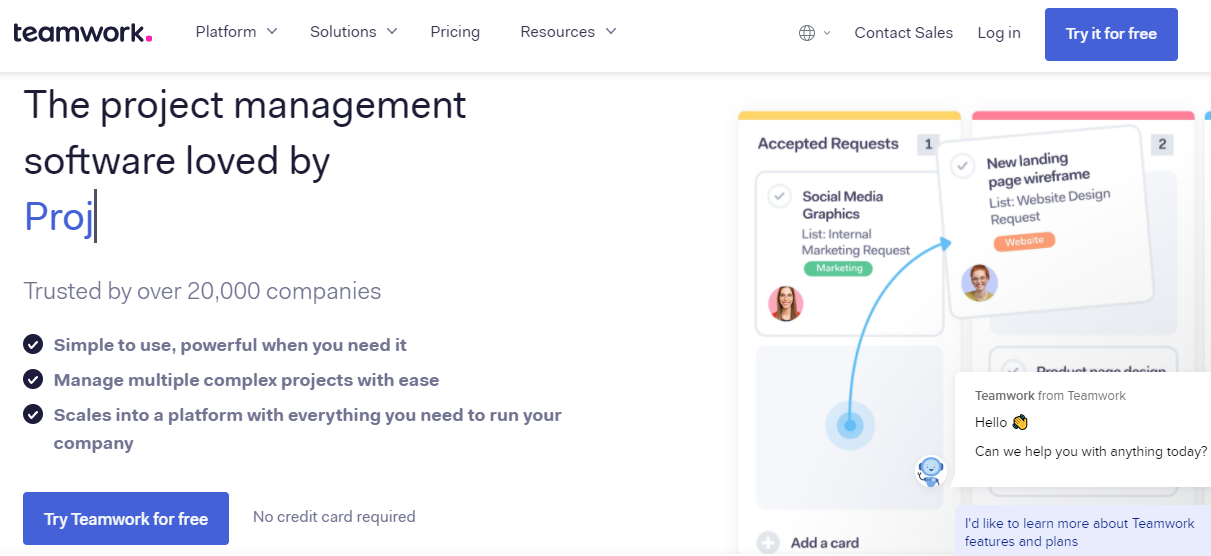Go to the Pricing page
This screenshot has height=556, width=1211.
(455, 32)
